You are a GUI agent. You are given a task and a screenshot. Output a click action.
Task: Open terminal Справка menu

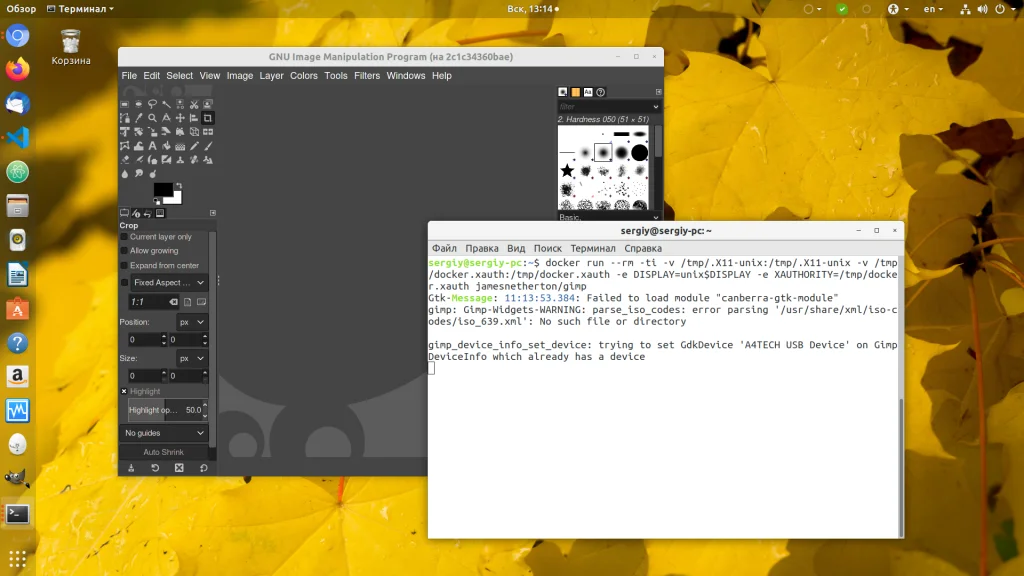(643, 248)
